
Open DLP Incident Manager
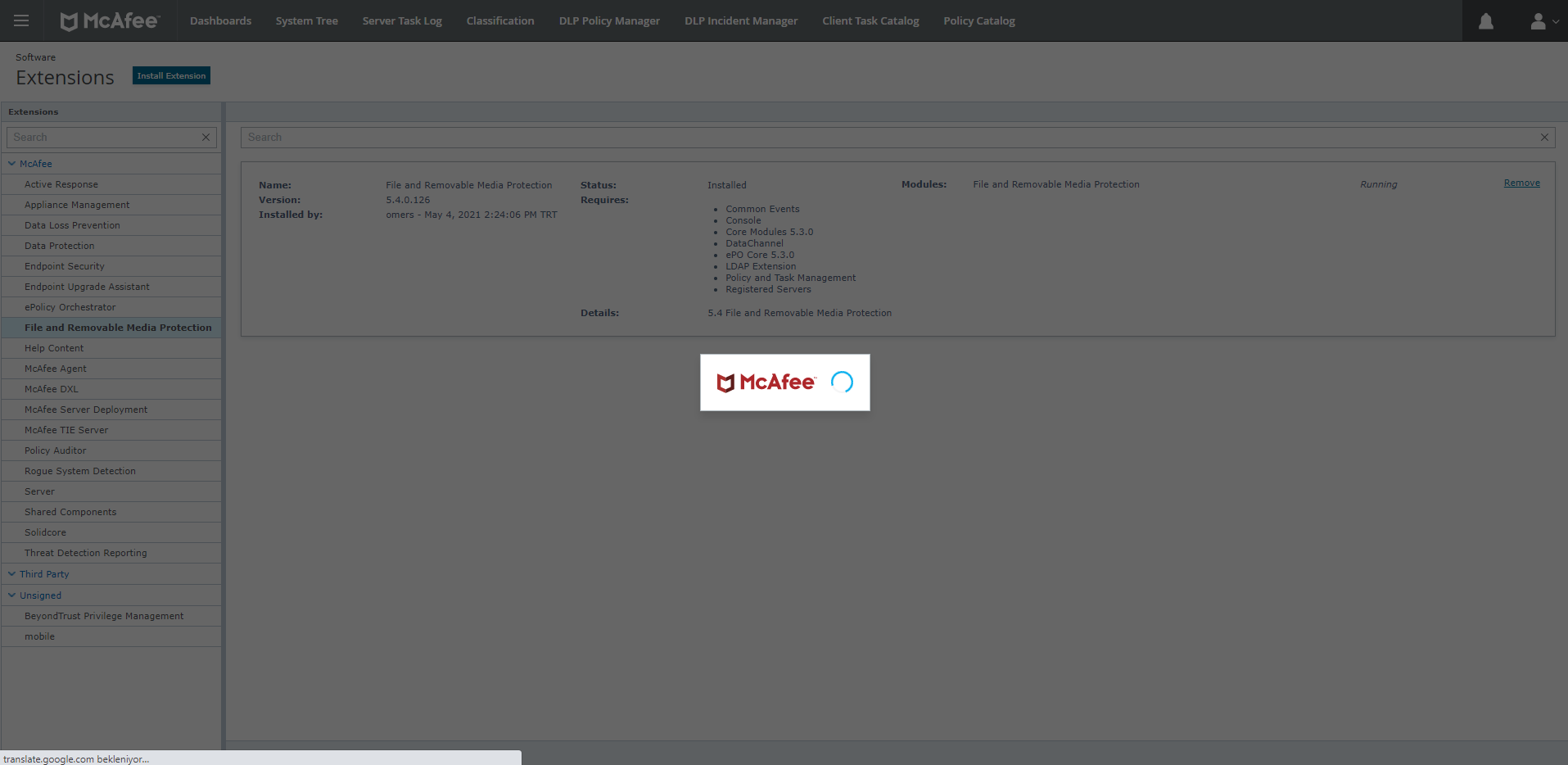pyautogui.click(x=741, y=21)
